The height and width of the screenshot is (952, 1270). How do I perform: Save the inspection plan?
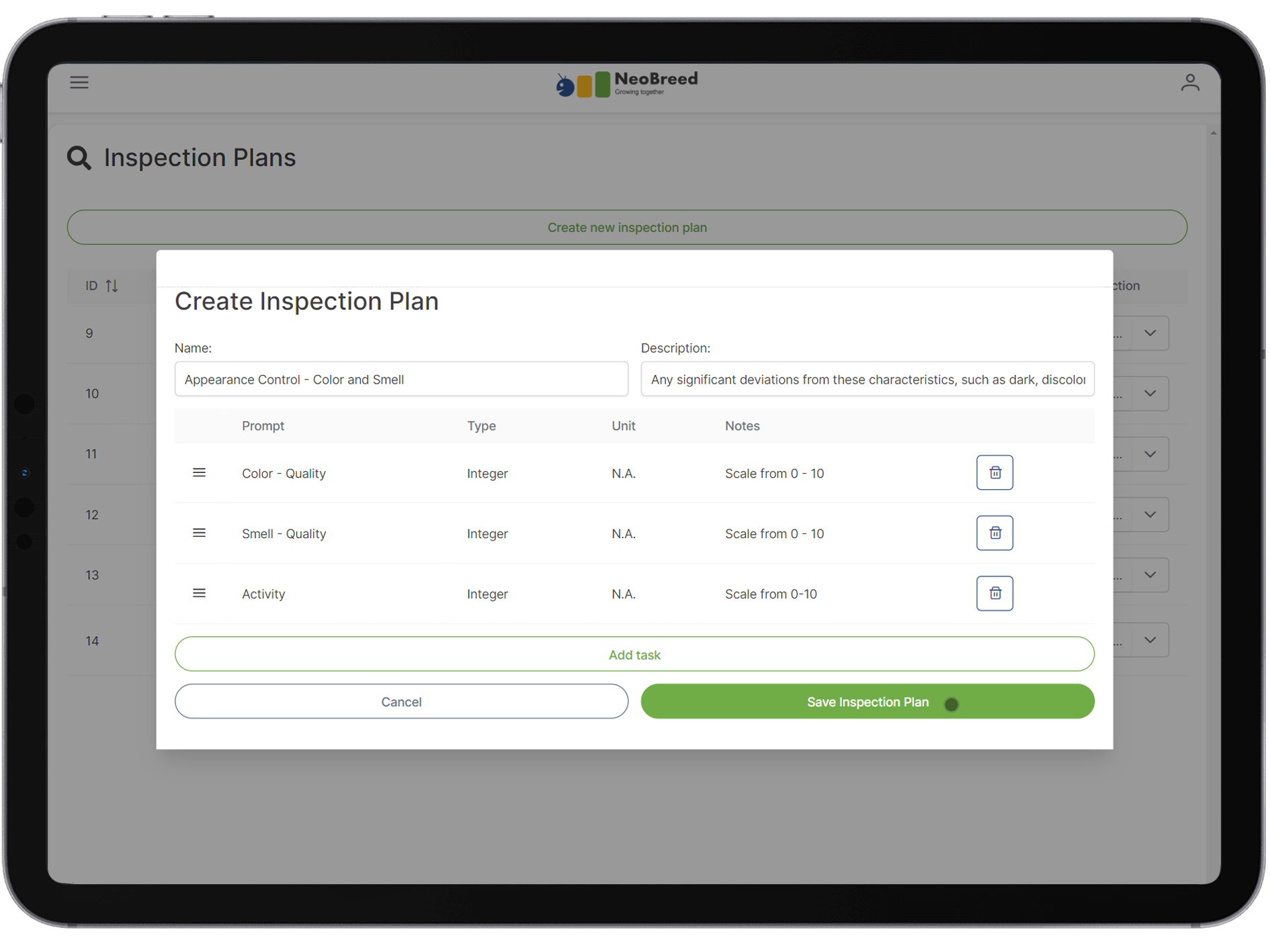pos(867,702)
